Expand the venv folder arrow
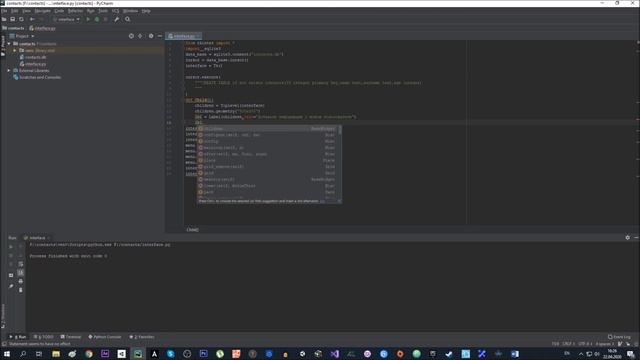640x360 pixels. (15, 50)
